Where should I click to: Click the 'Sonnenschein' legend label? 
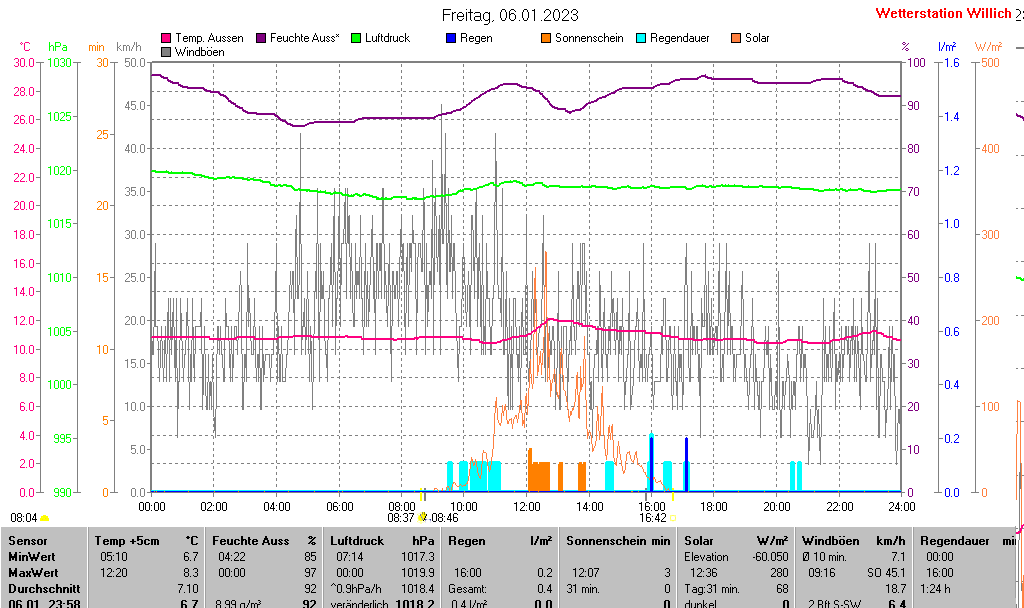(x=589, y=38)
